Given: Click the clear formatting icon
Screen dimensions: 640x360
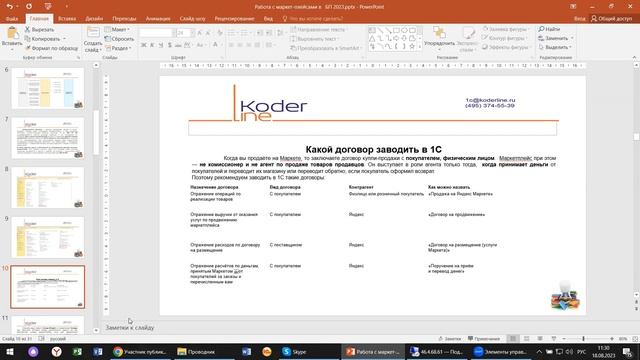Looking at the screenshot, I should tap(220, 33).
